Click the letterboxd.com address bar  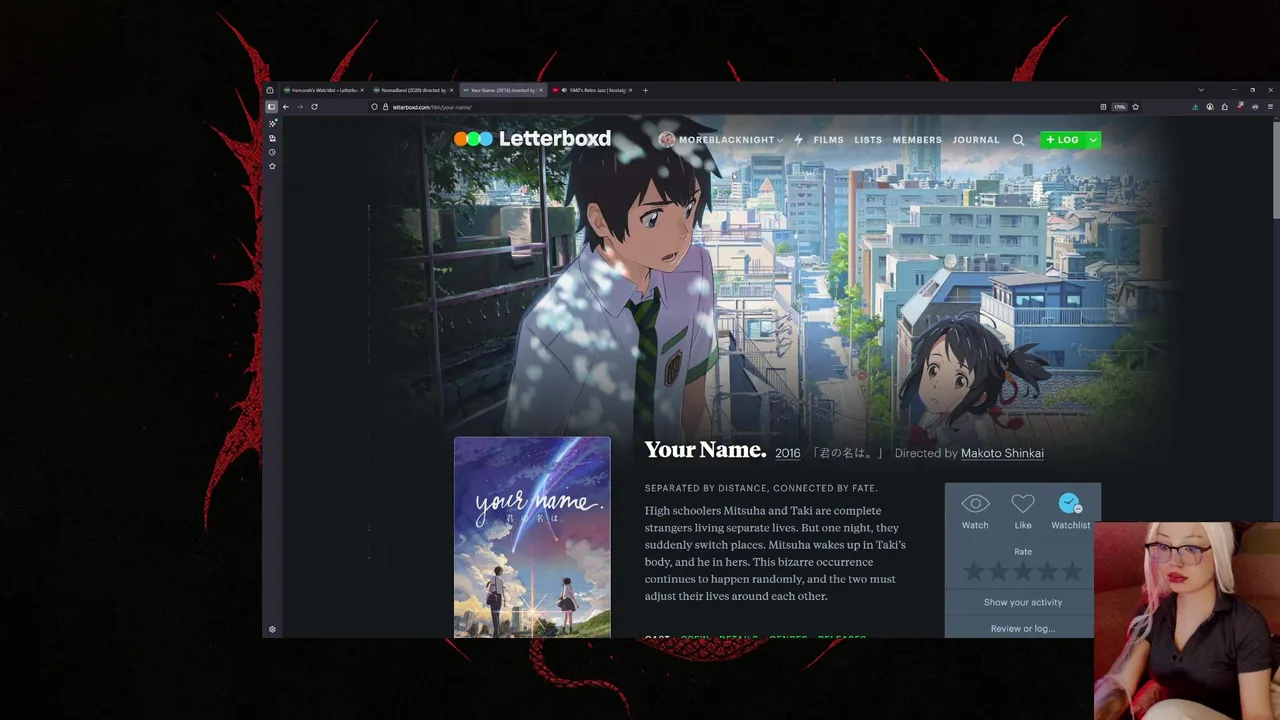[x=730, y=107]
